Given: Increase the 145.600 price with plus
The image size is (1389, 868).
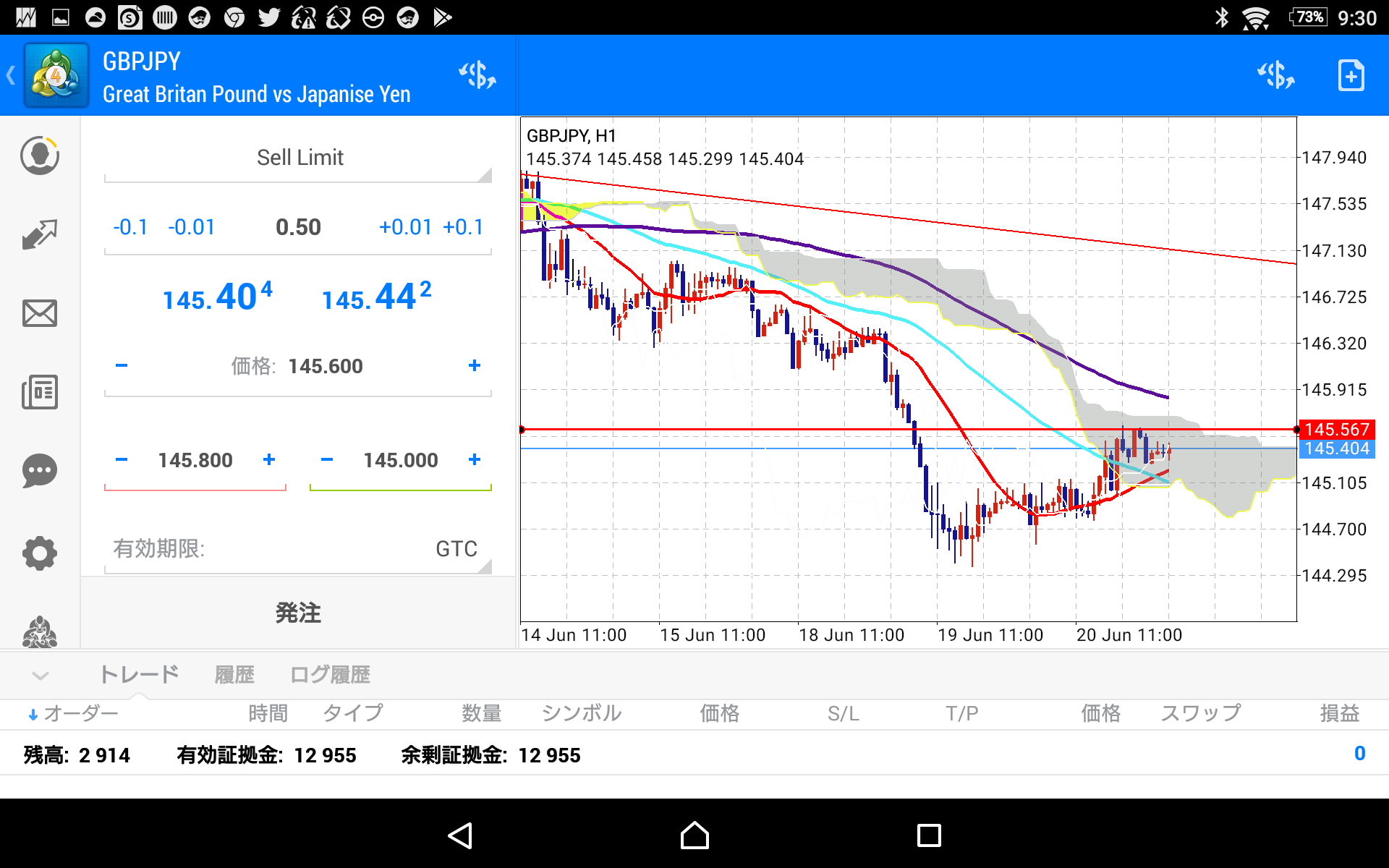Looking at the screenshot, I should coord(474,366).
